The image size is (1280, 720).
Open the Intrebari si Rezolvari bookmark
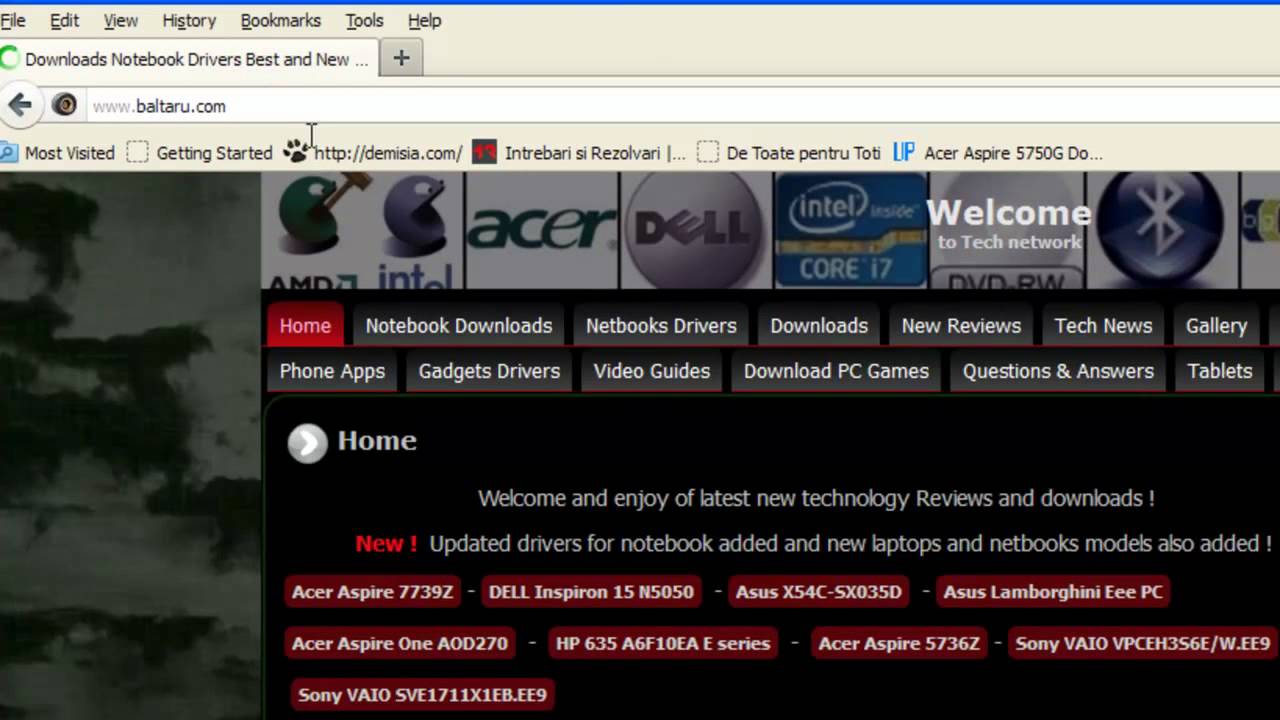pos(580,153)
